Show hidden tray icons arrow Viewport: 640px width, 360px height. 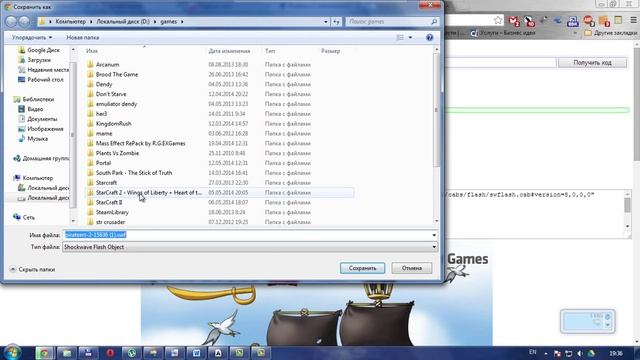[546, 353]
